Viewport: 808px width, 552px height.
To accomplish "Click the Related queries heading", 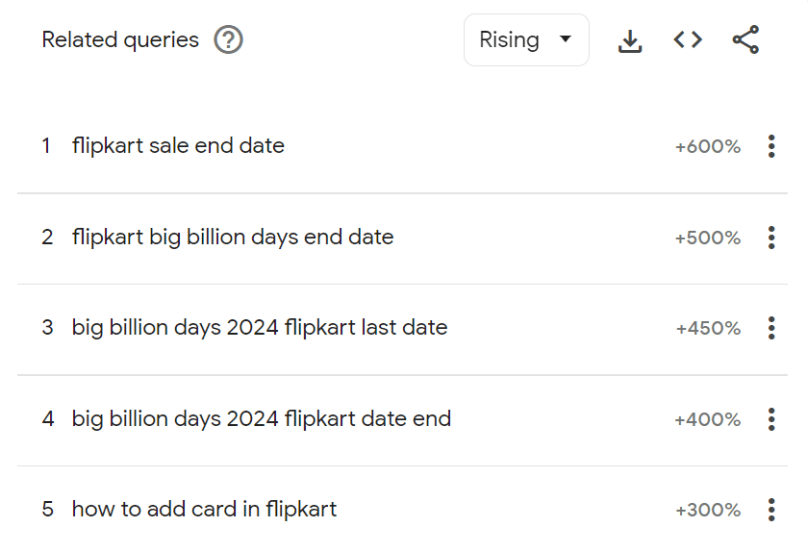I will click(120, 40).
